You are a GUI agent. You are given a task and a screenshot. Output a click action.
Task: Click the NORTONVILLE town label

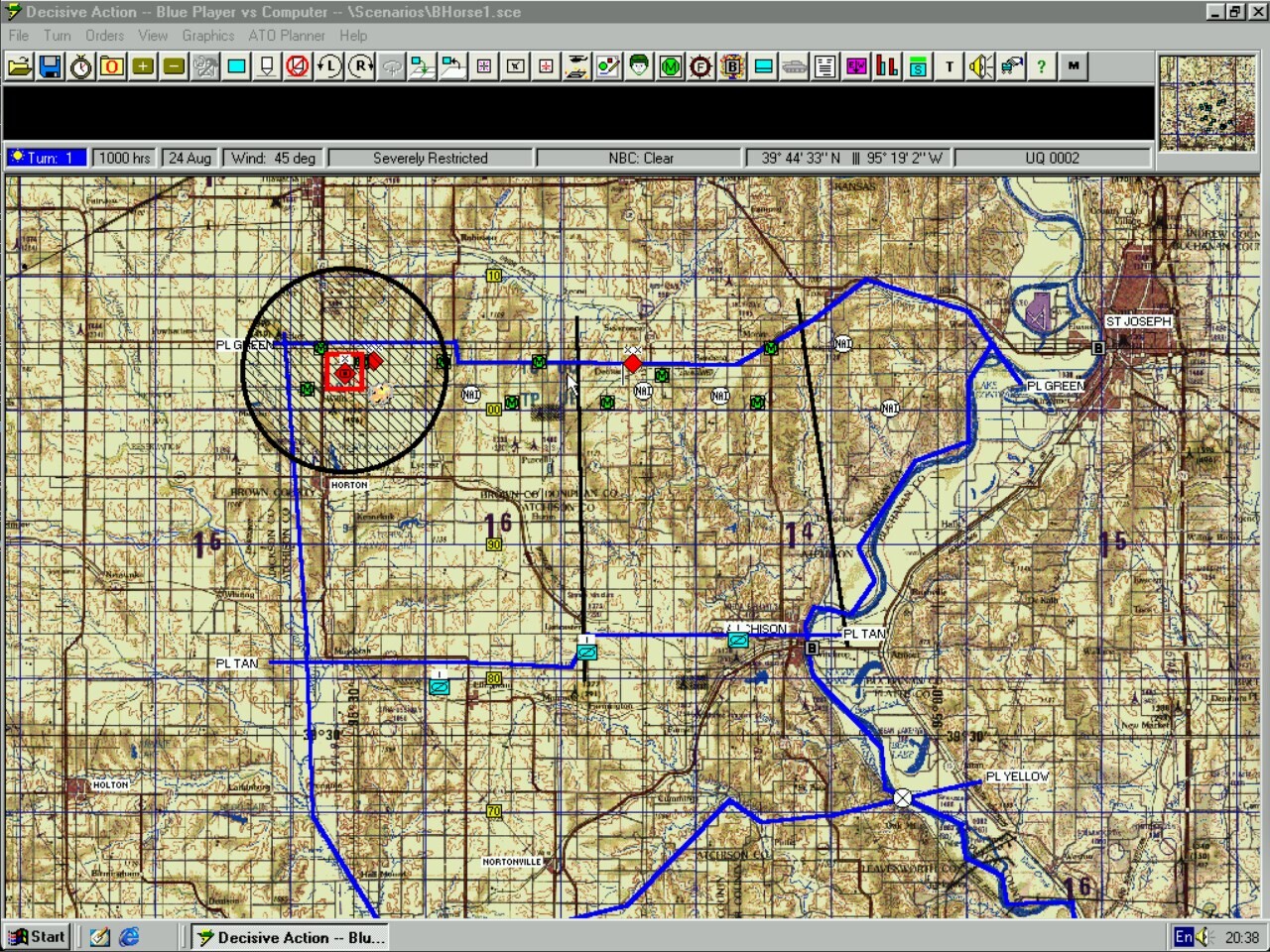pos(512,862)
